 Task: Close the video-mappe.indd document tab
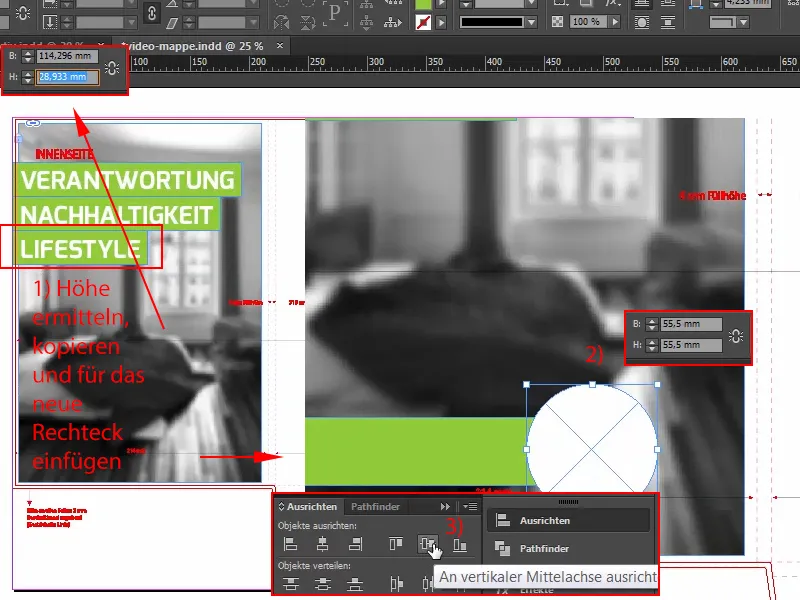[280, 45]
